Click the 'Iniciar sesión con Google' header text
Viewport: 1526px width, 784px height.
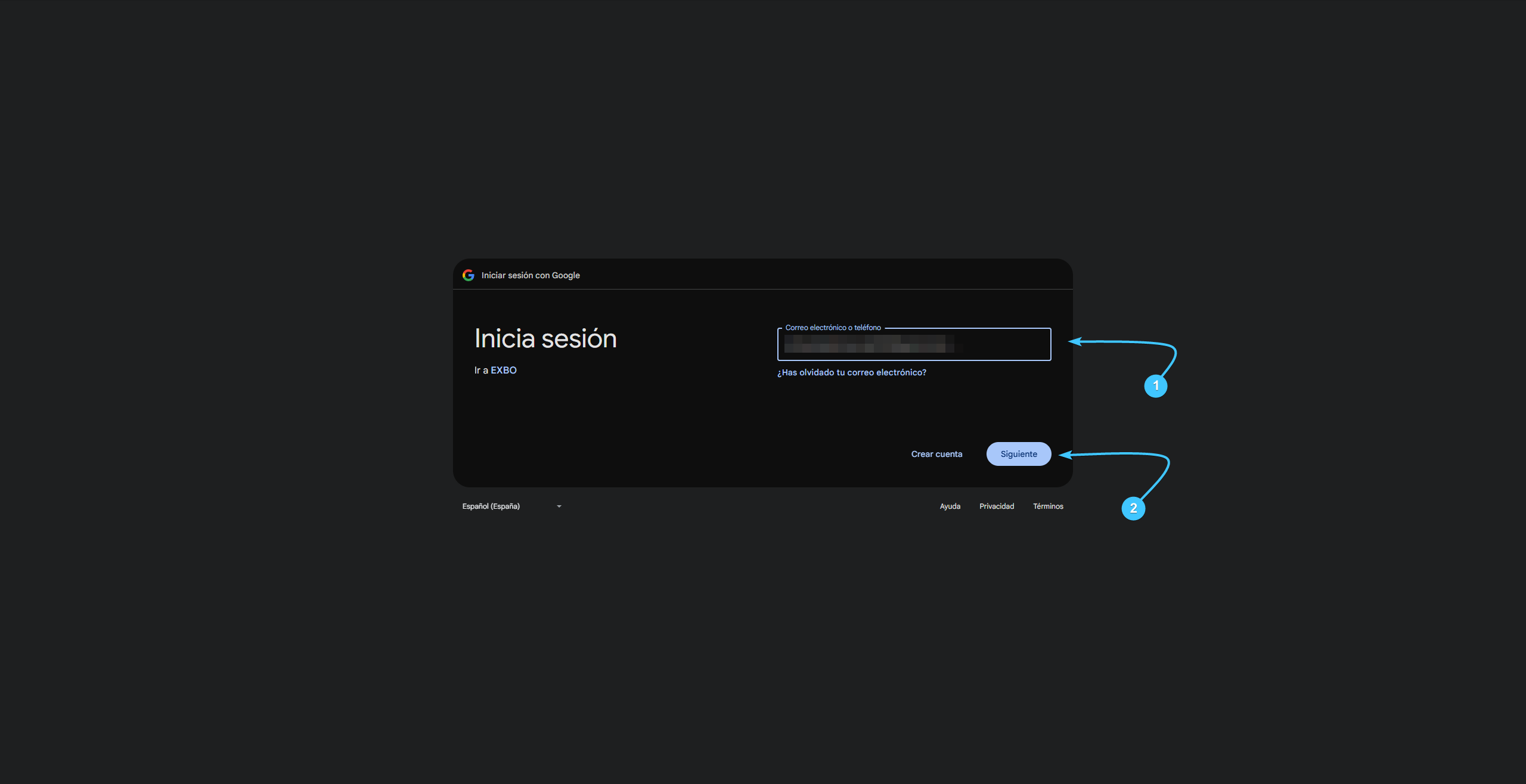tap(531, 275)
